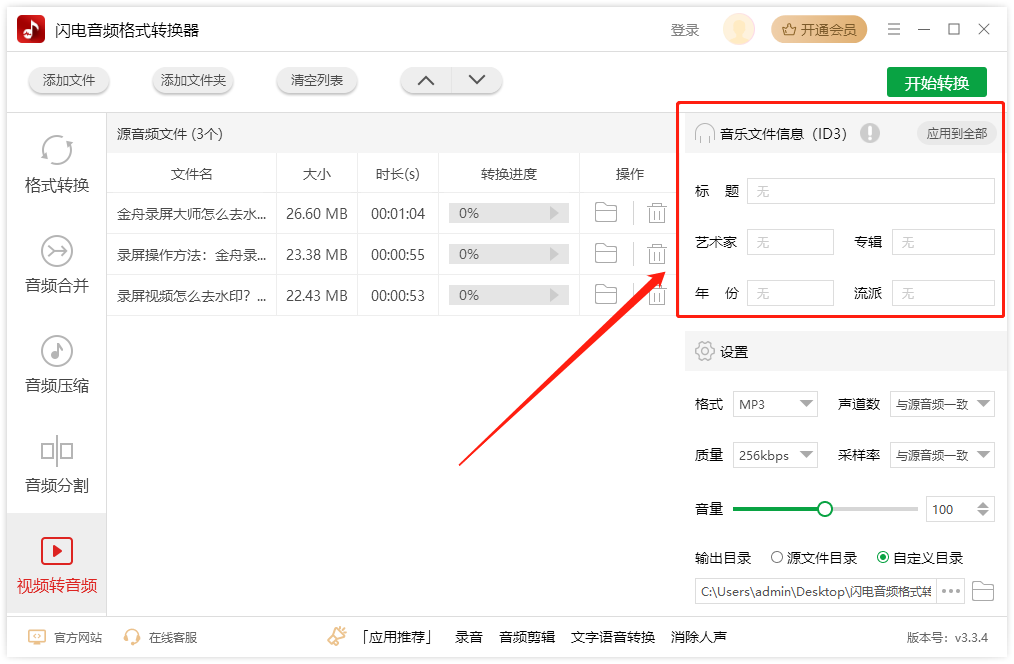The width and height of the screenshot is (1014, 664).
Task: Select the 源文件目录 output option
Action: click(774, 558)
